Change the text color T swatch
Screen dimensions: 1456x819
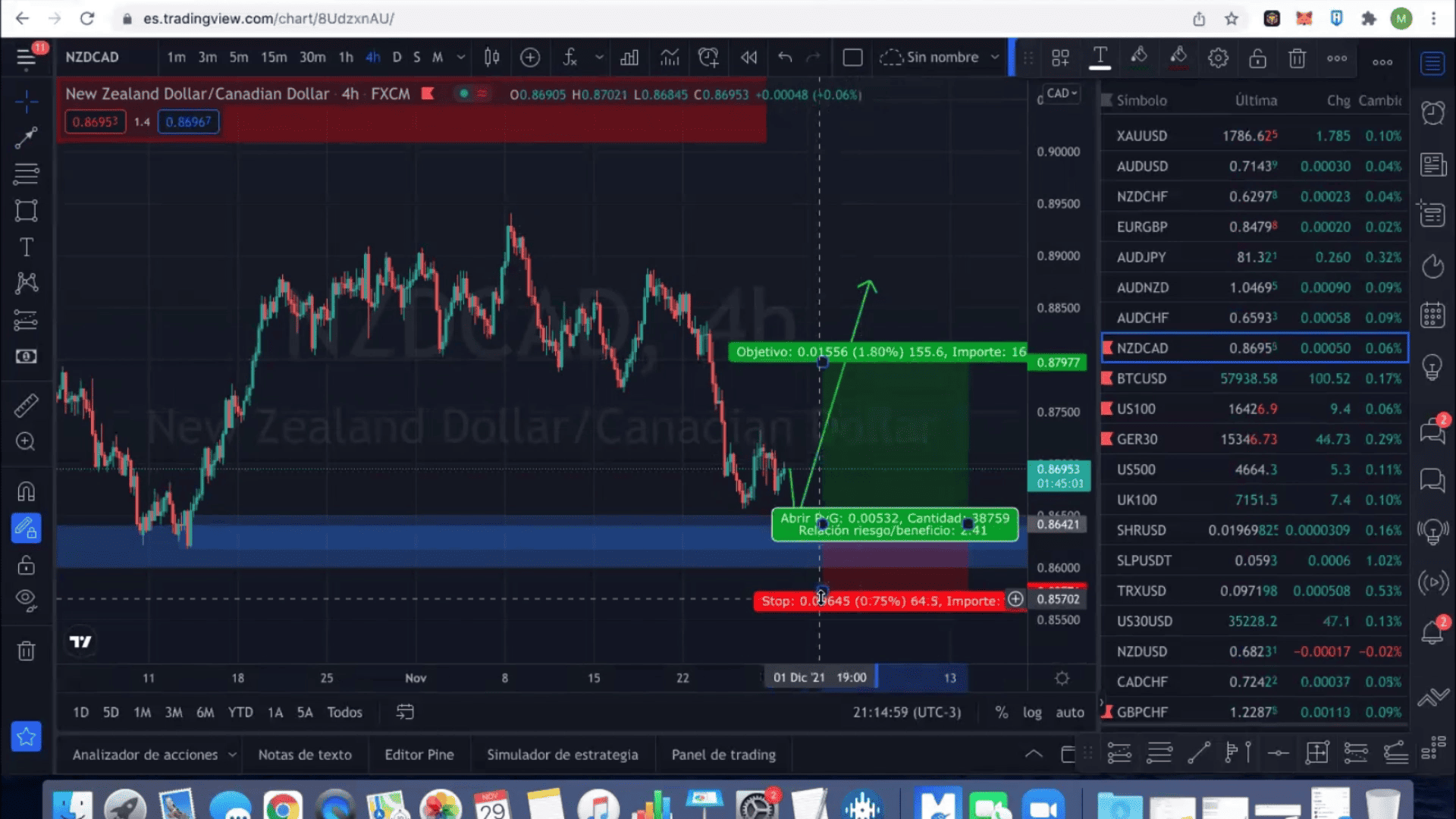1100,58
